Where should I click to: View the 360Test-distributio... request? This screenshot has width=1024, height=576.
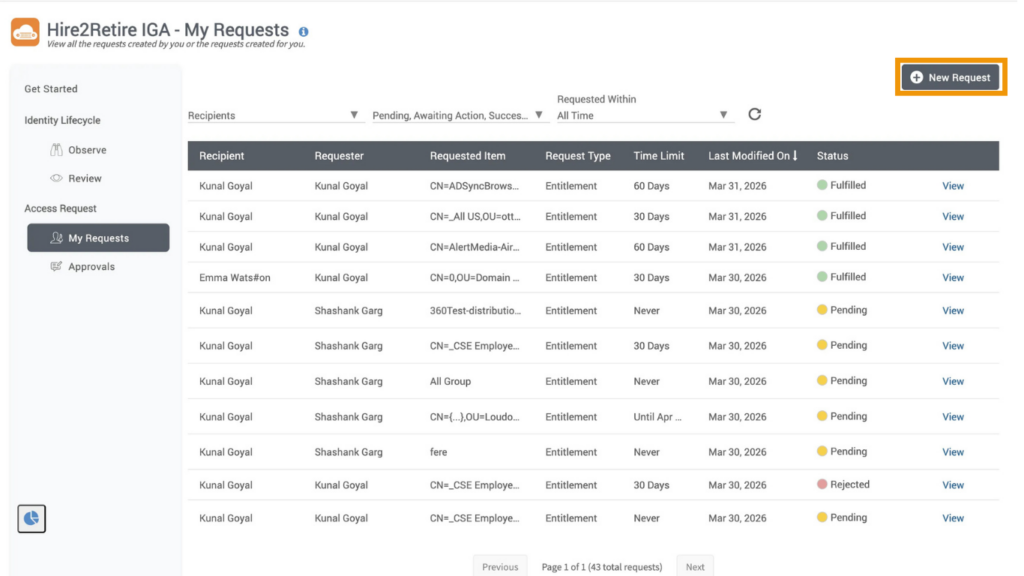[x=953, y=311]
